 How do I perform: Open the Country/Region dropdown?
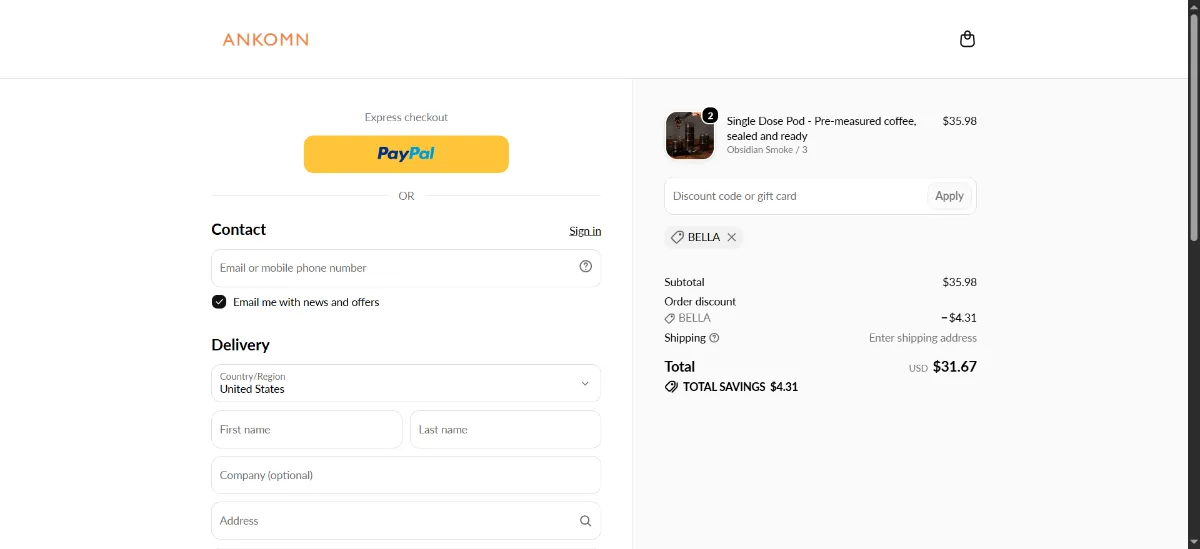(x=406, y=383)
